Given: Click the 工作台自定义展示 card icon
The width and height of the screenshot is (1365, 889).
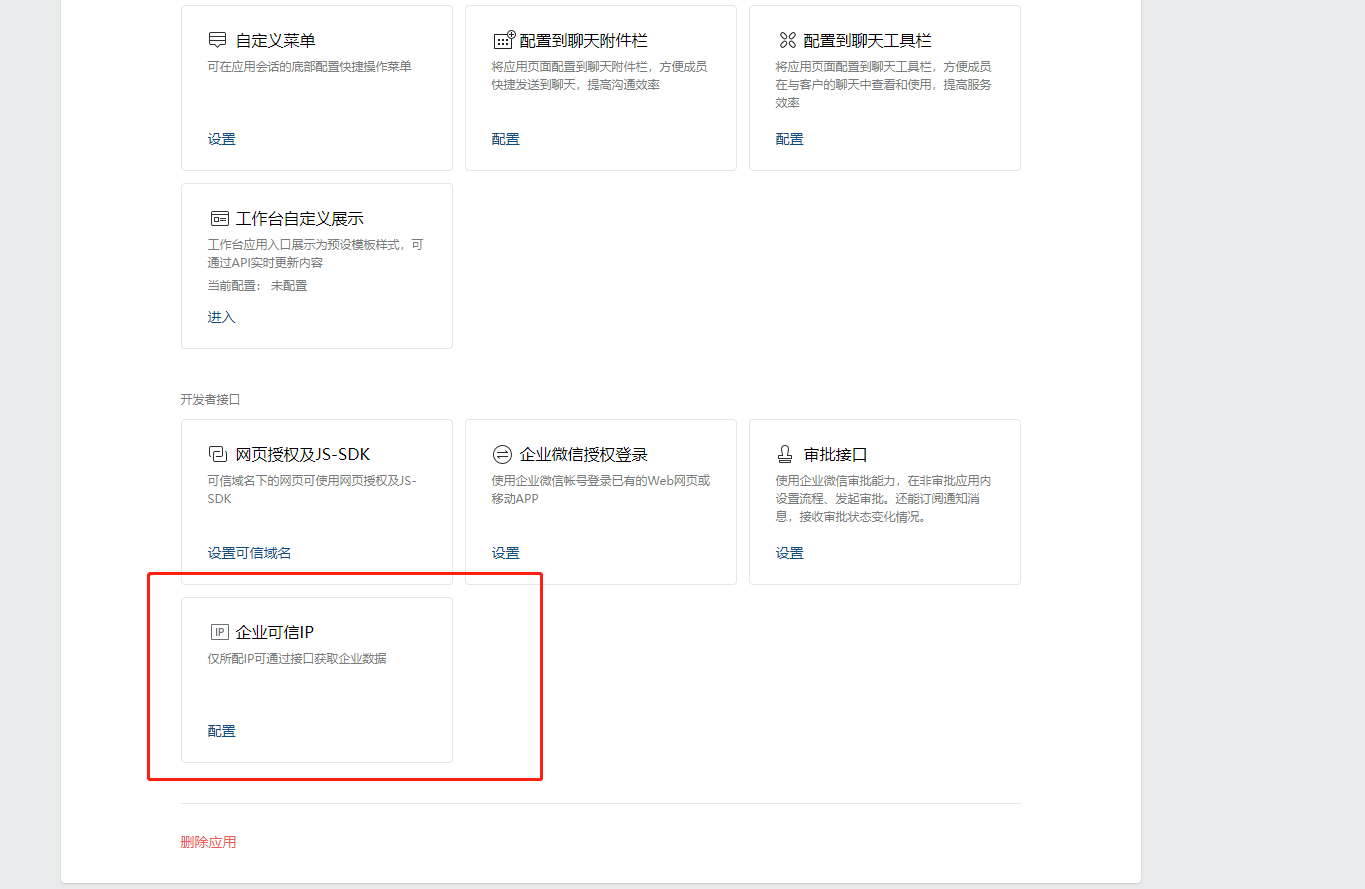Looking at the screenshot, I should [x=219, y=219].
